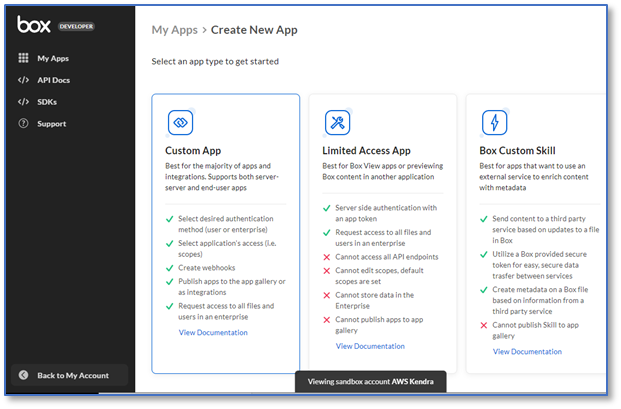Click the green check beside 'Create webhooks'

coord(170,268)
